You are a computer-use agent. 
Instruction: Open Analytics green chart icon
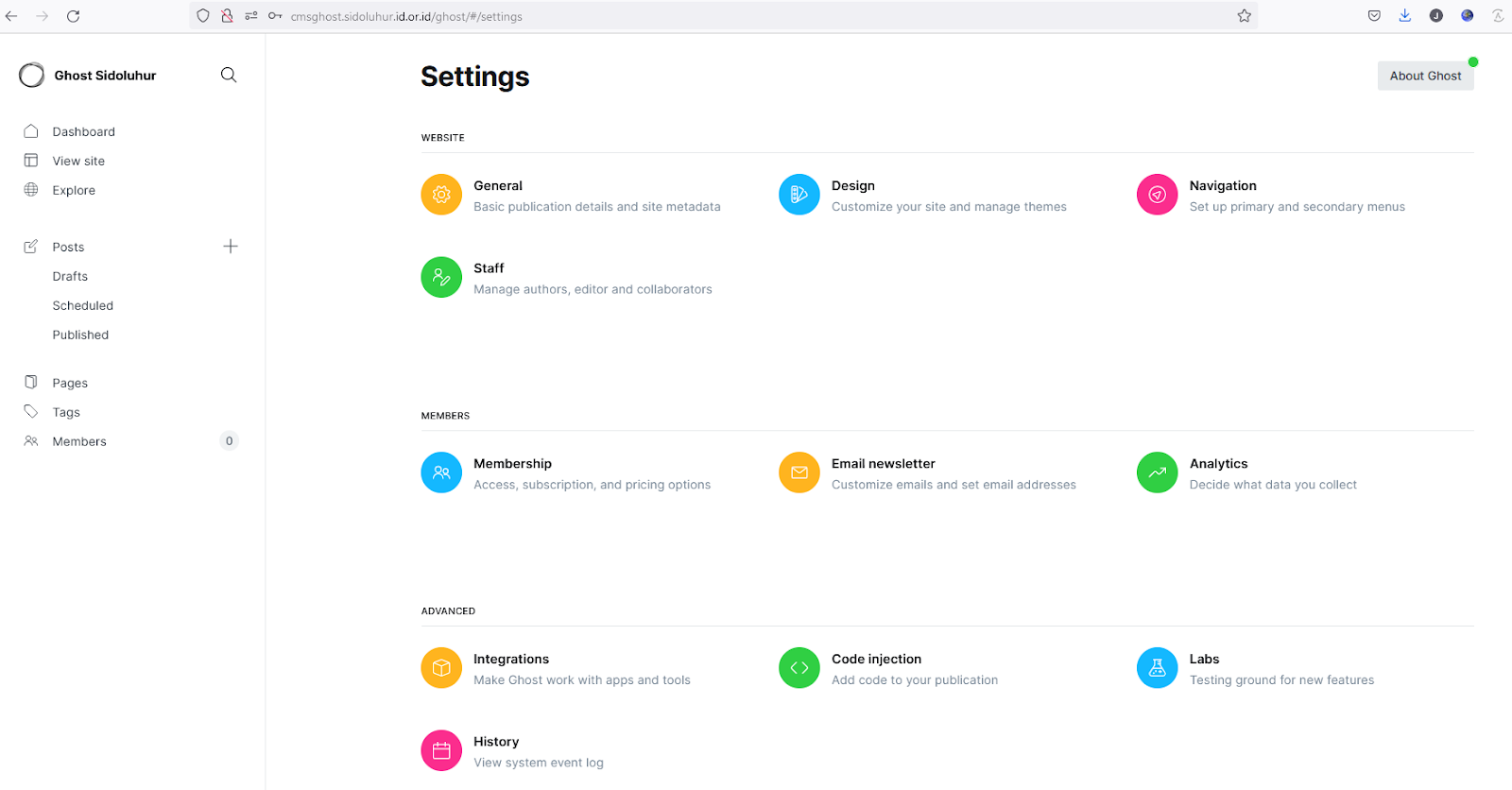click(x=1158, y=472)
